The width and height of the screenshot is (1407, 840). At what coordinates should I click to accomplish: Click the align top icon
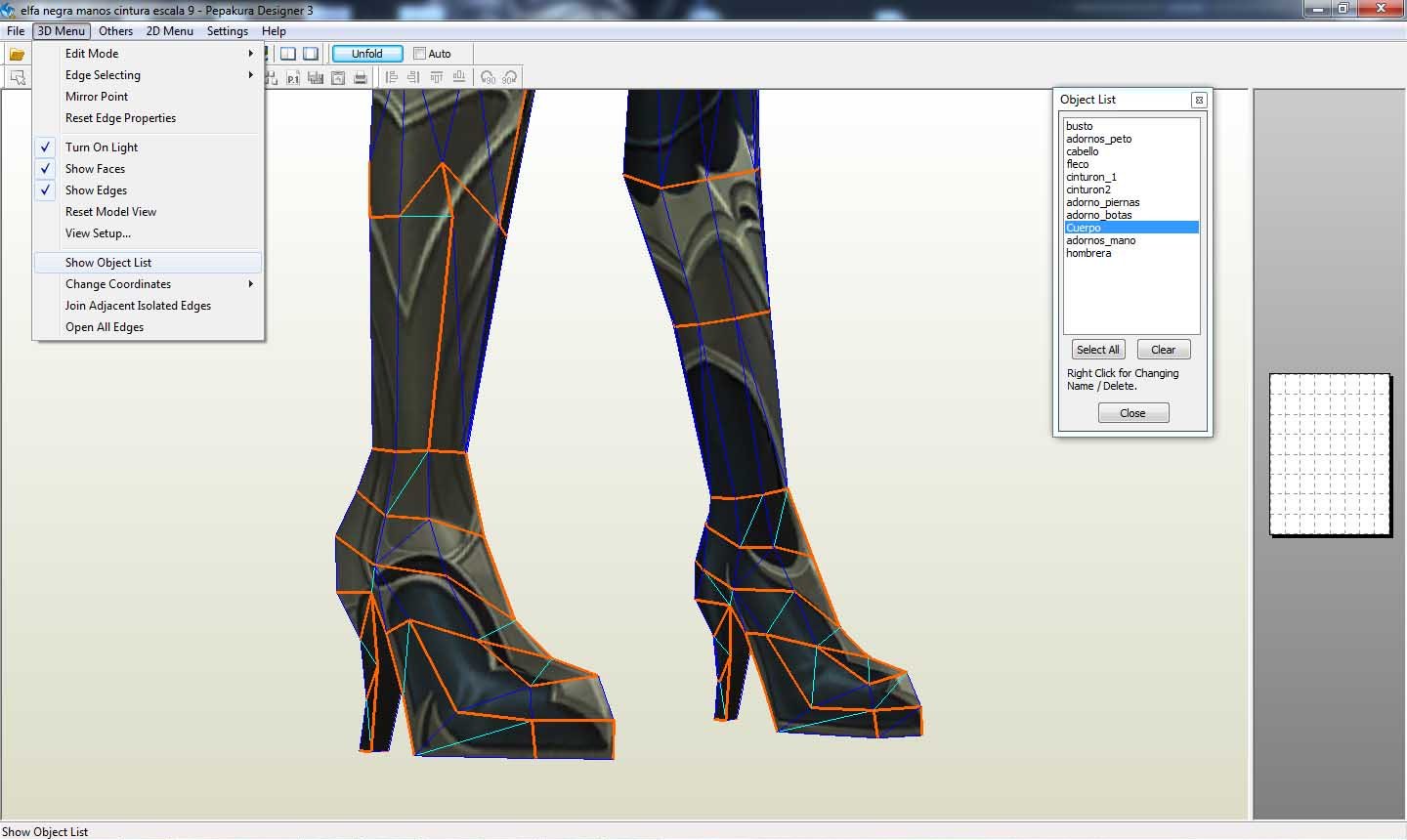point(436,77)
